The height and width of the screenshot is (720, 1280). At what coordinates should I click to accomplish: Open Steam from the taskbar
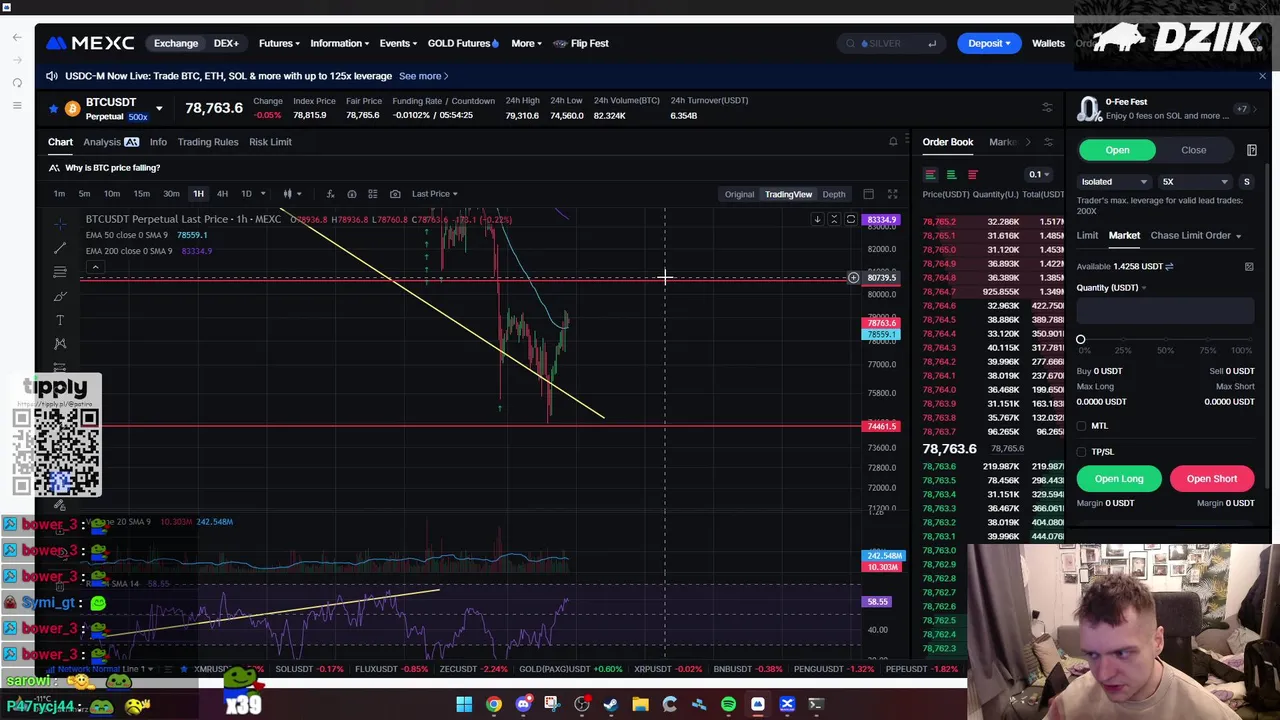[611, 705]
